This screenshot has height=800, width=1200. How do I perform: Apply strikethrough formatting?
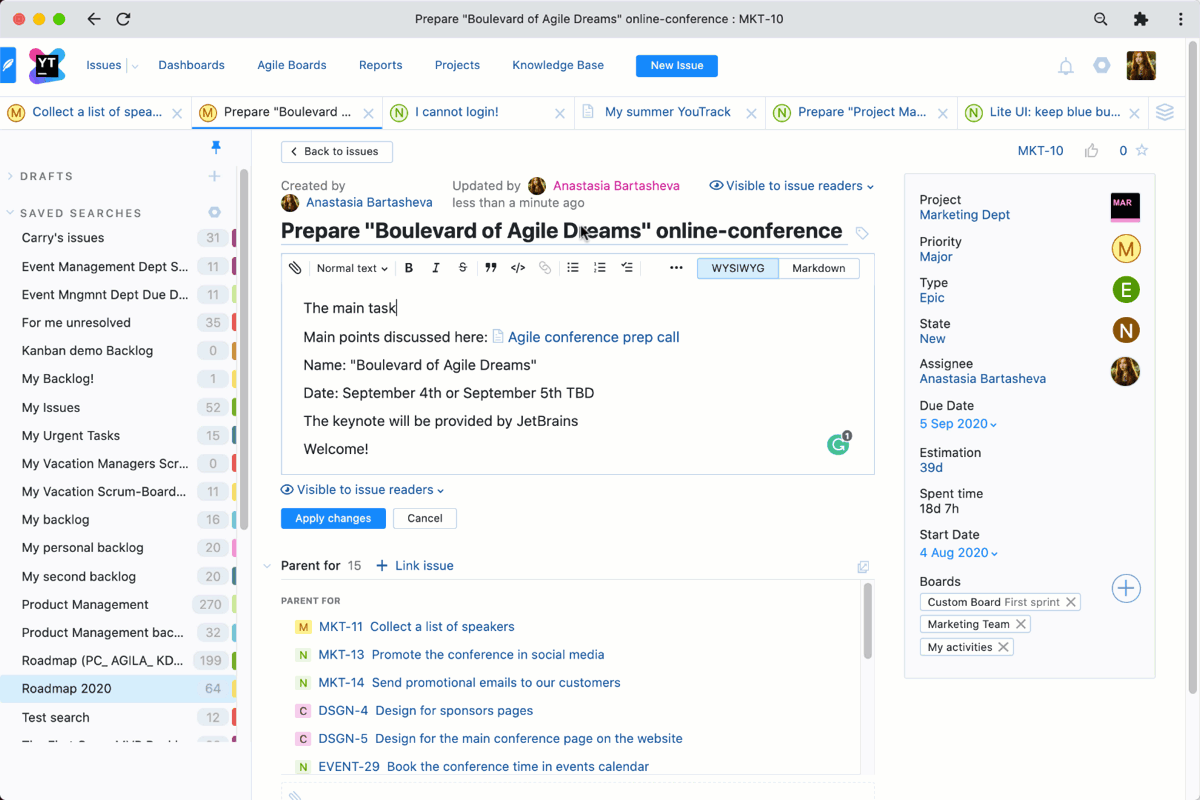462,268
